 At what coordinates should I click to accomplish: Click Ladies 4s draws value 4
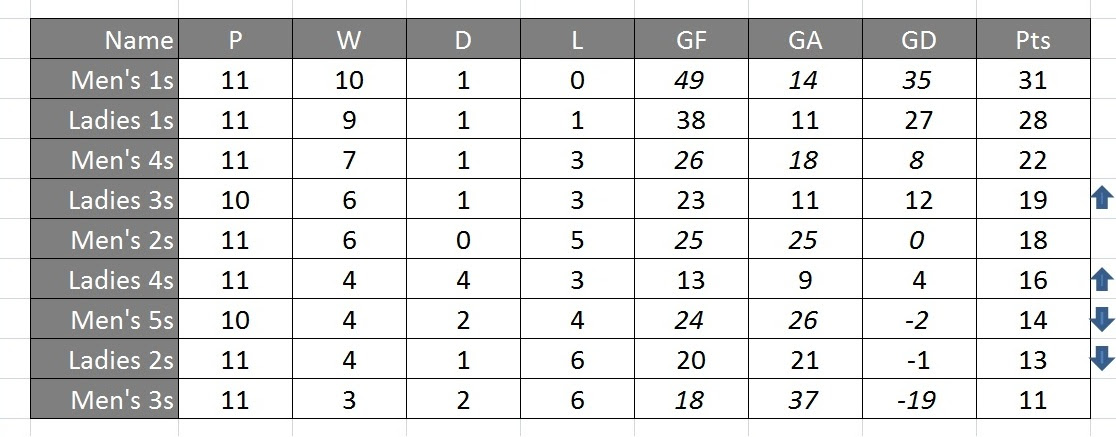pyautogui.click(x=463, y=278)
